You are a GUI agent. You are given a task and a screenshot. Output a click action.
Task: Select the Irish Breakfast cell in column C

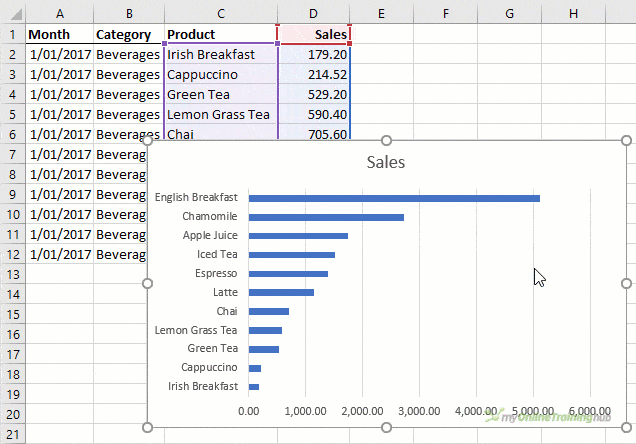221,54
